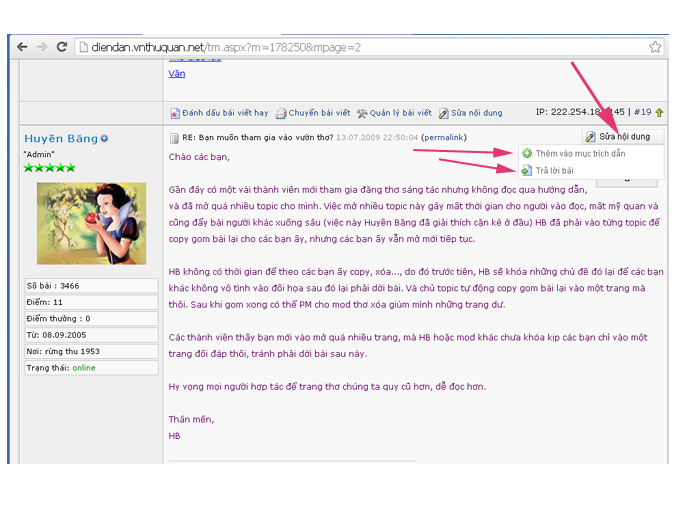This screenshot has width=700, height=525.
Task: Click the post title RE: Bạn muốn tham gia vào vườn thơ?
Action: click(x=258, y=138)
